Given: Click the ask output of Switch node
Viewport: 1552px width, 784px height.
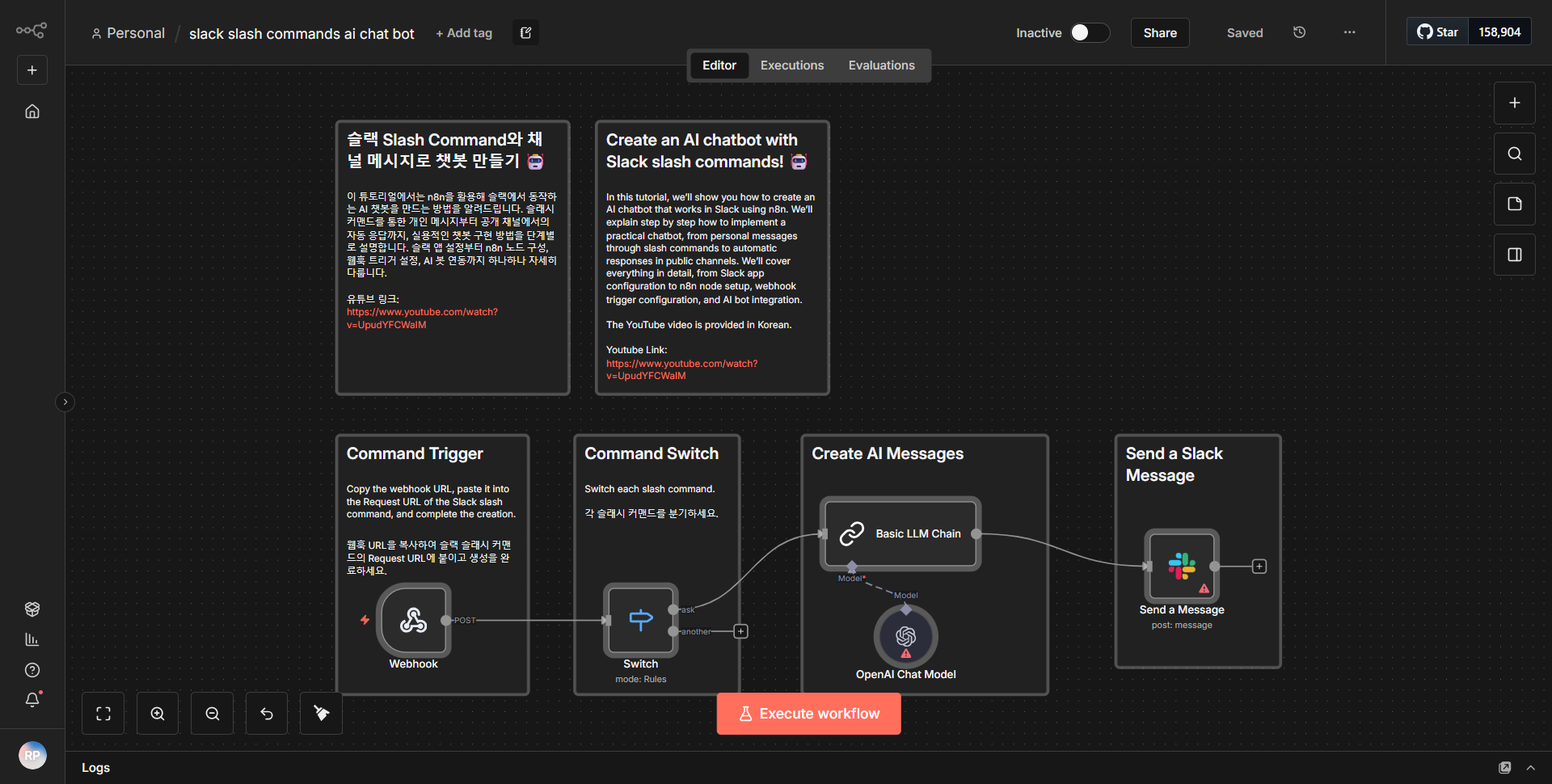Looking at the screenshot, I should point(673,609).
